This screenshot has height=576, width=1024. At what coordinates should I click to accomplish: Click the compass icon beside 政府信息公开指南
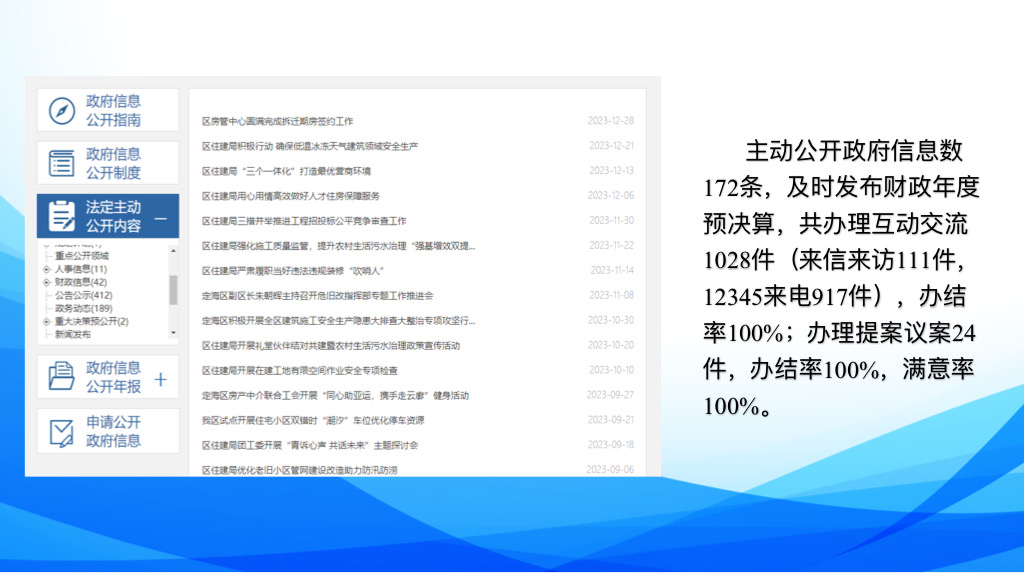click(x=62, y=110)
